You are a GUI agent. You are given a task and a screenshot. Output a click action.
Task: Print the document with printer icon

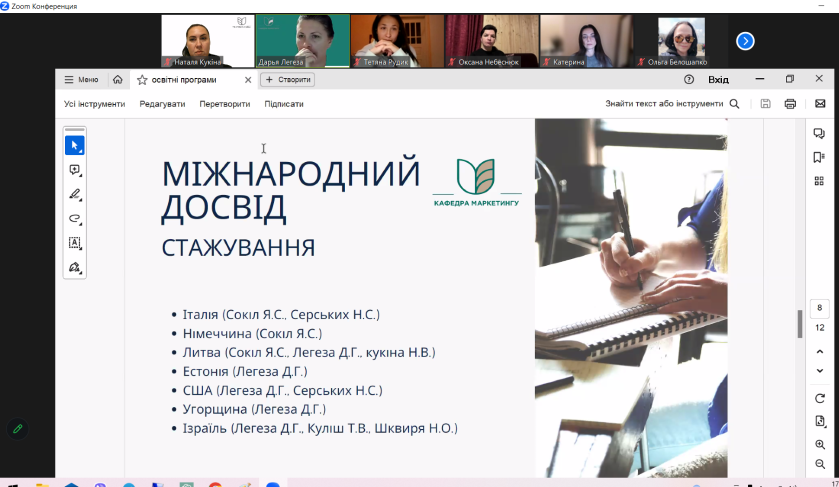790,103
